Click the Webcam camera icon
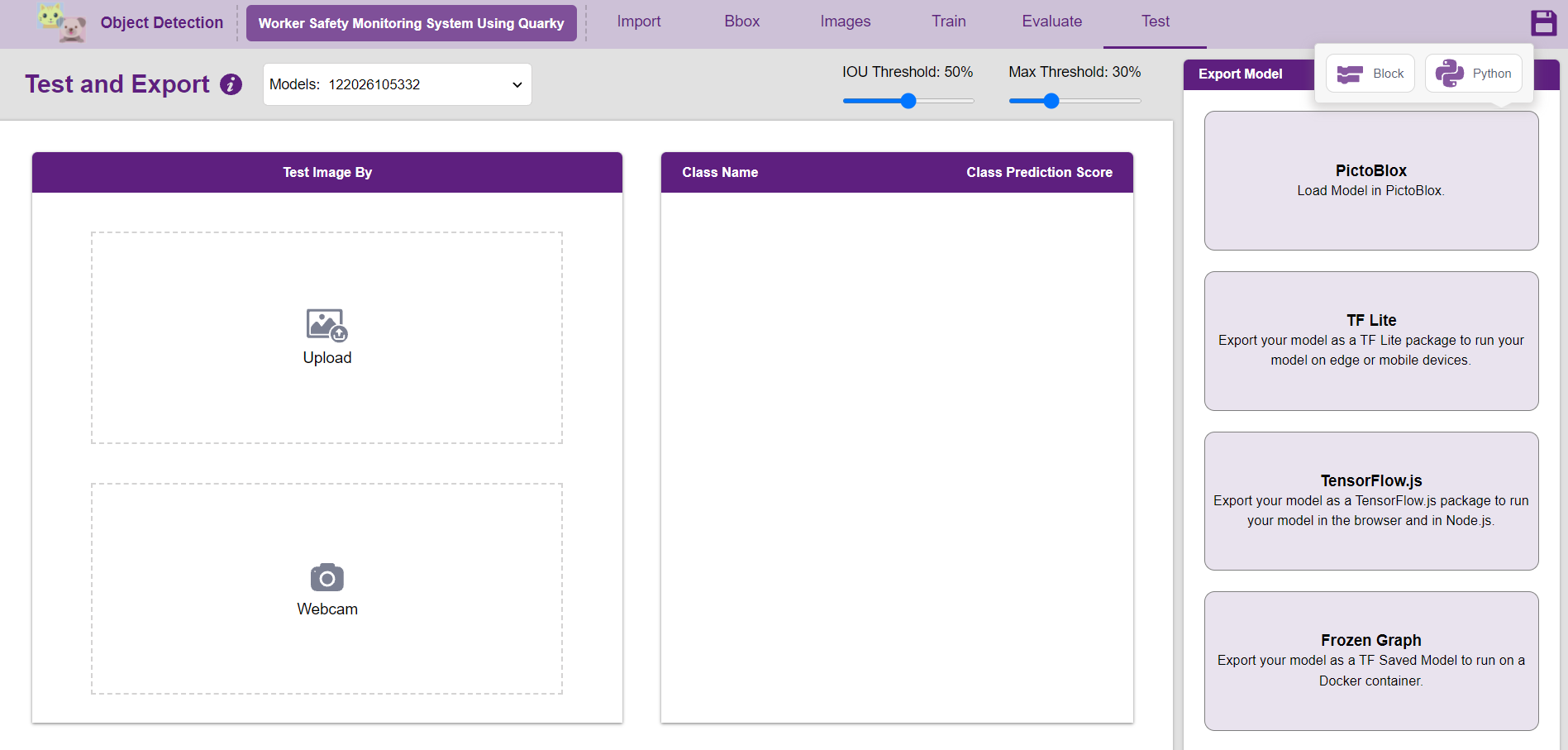The height and width of the screenshot is (750, 1568). click(327, 577)
